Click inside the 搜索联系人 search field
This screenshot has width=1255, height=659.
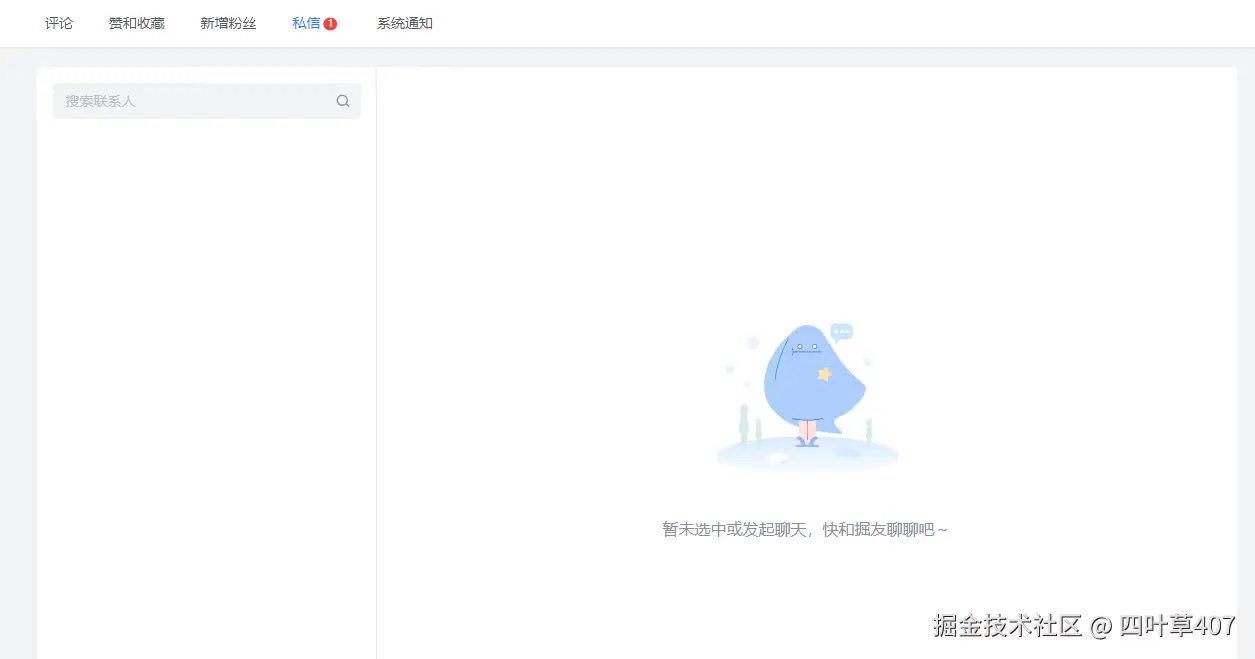point(180,101)
